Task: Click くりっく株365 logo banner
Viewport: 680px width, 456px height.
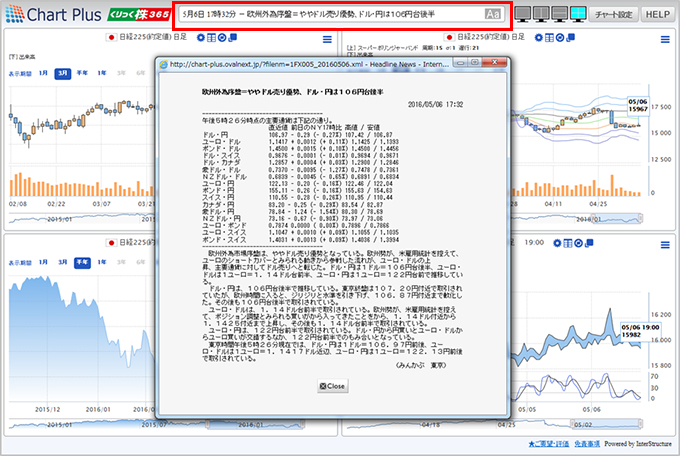Action: click(x=139, y=15)
